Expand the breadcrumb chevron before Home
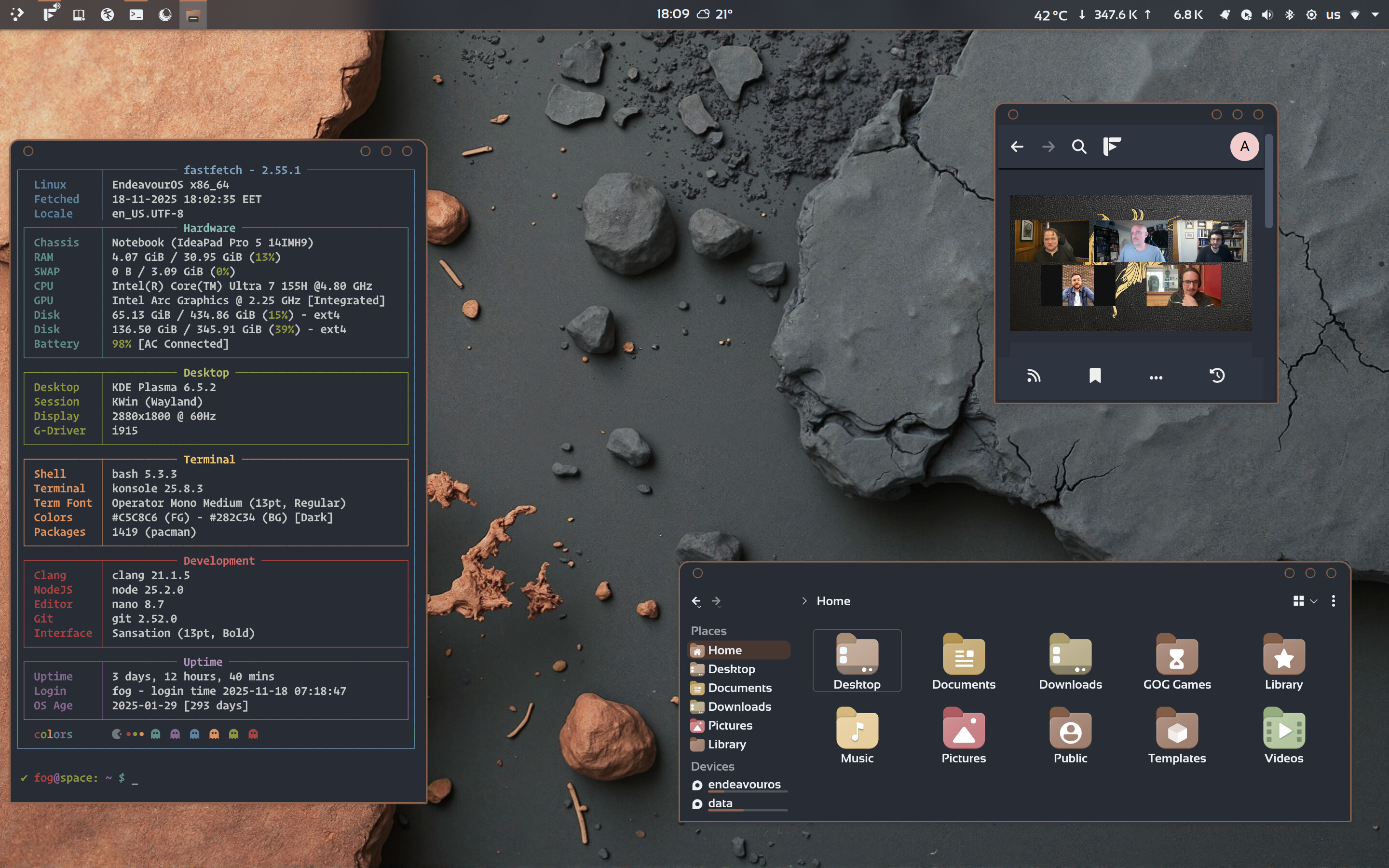The image size is (1389, 868). [x=804, y=601]
